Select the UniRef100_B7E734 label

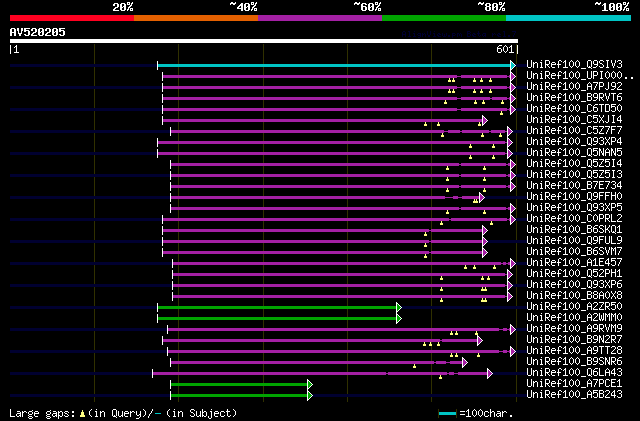574,186
